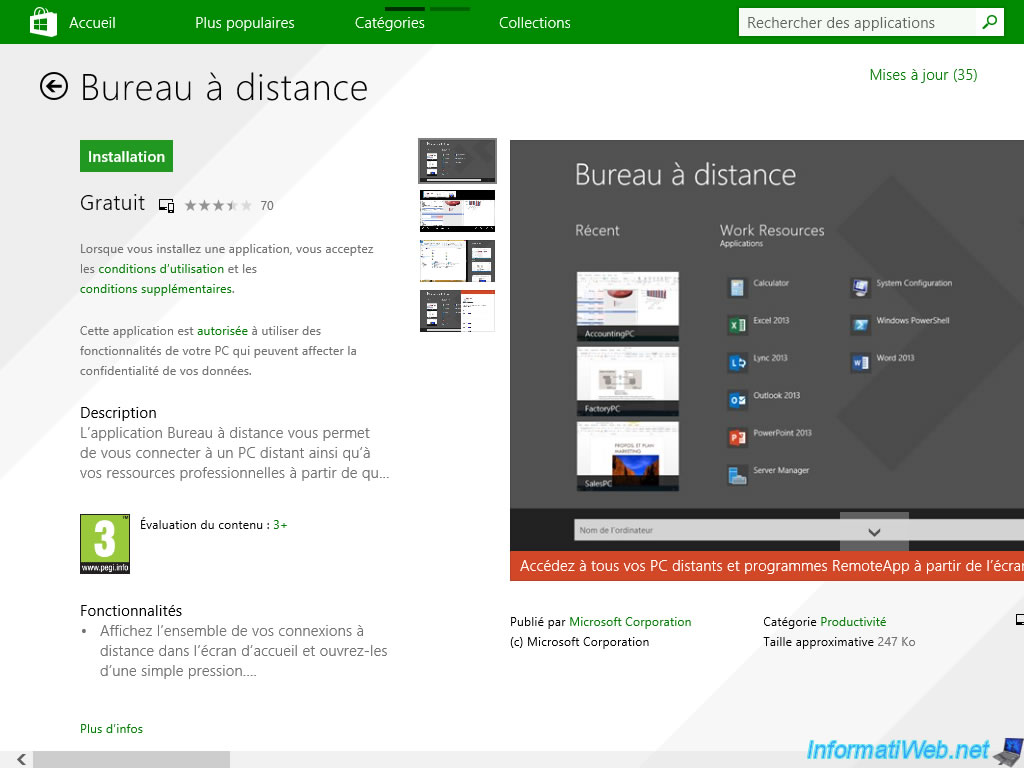This screenshot has width=1024, height=768.
Task: Click the Outlook 2013 icon in the screenshot
Action: (x=737, y=400)
